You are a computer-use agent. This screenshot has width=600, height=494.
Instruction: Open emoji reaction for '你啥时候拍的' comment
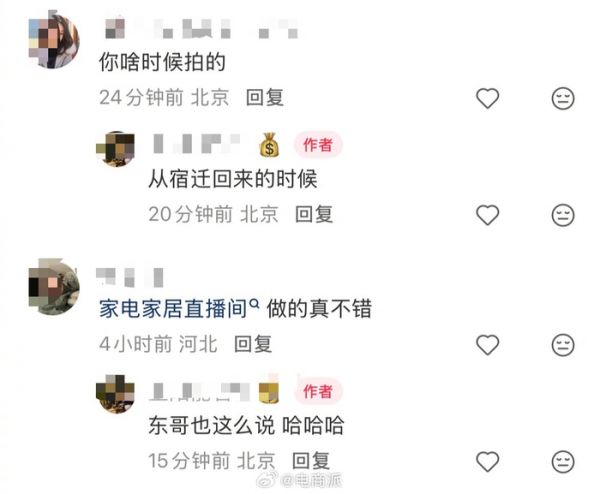click(563, 98)
